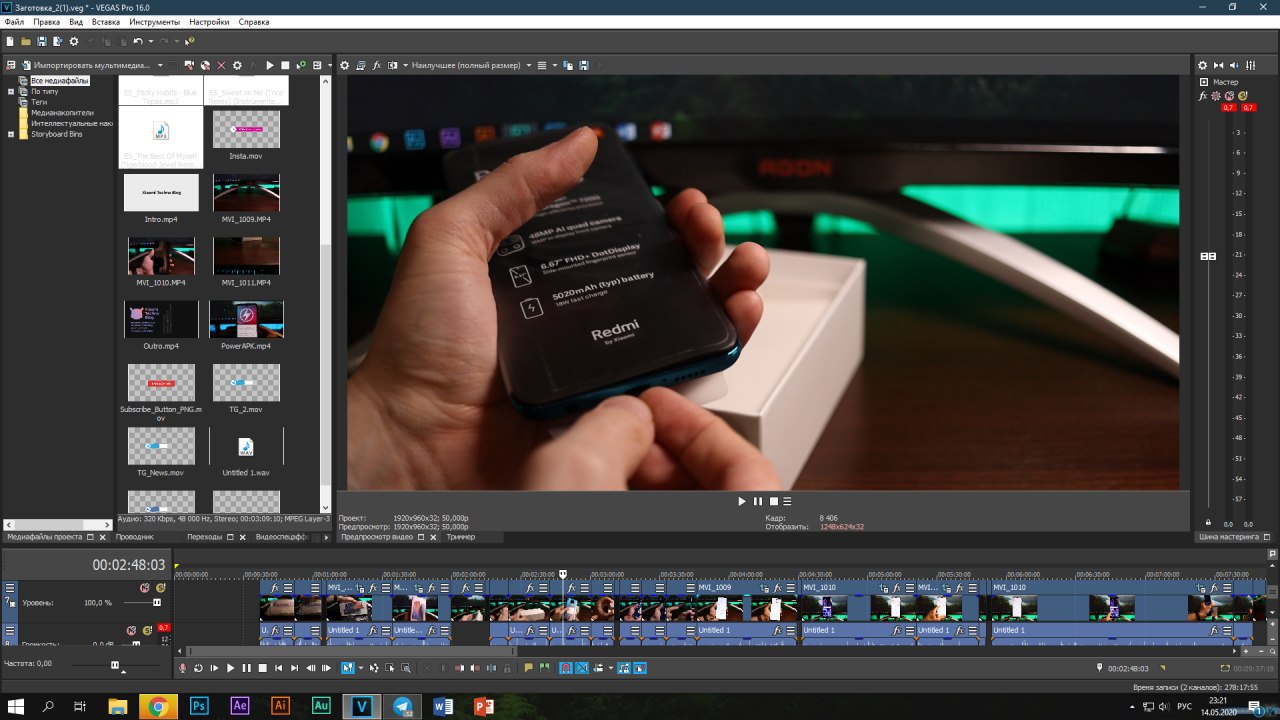This screenshot has height=720, width=1280.
Task: Play the video preview below the preview image
Action: click(742, 501)
